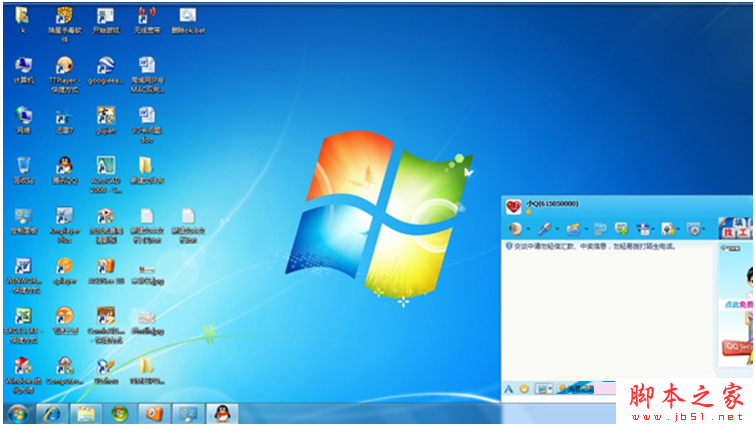Launch the Google Earth desktop shortcut

point(105,70)
